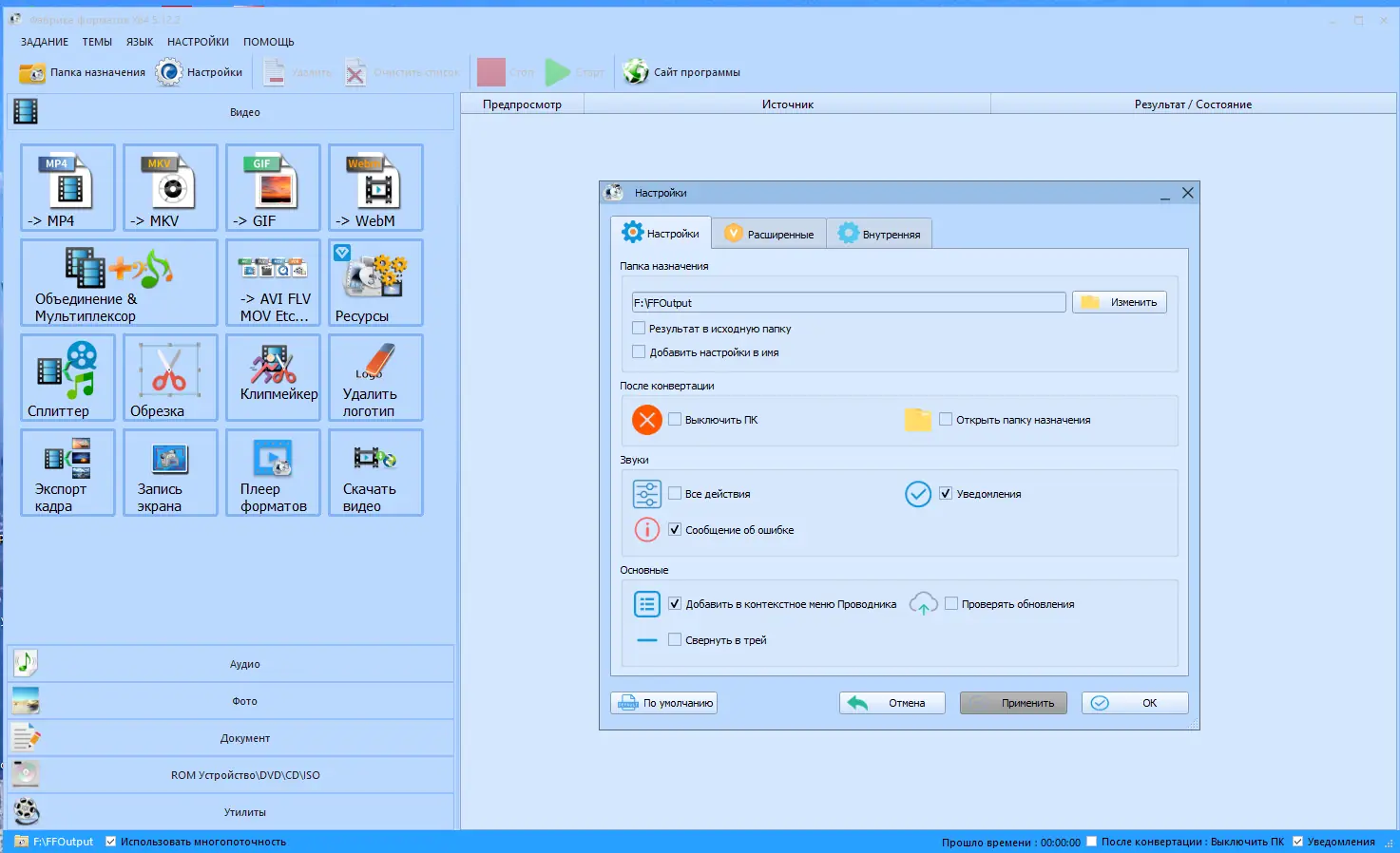
Task: Untick the Уведомления checkbox in dialog
Action: [946, 494]
